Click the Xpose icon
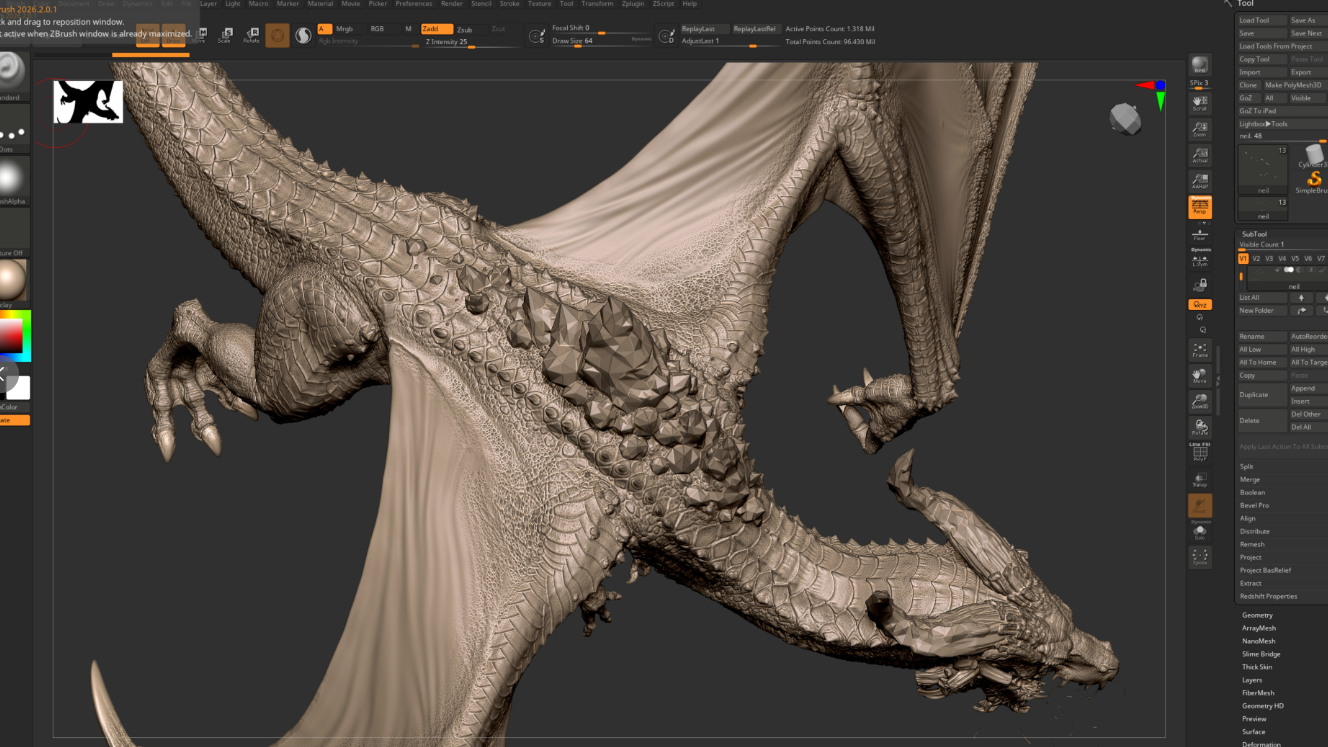 (1200, 558)
